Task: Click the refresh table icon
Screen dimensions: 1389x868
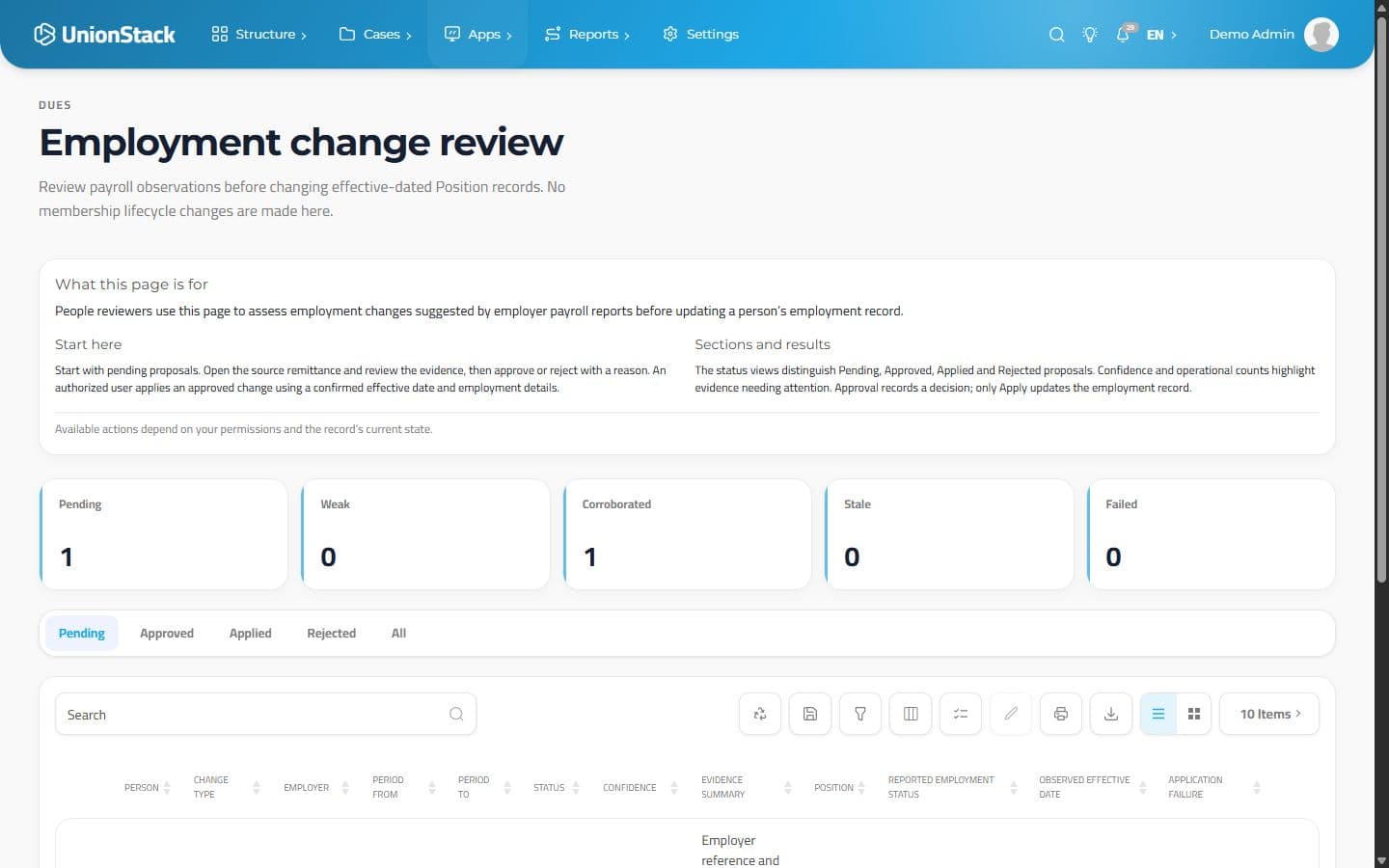Action: point(760,714)
